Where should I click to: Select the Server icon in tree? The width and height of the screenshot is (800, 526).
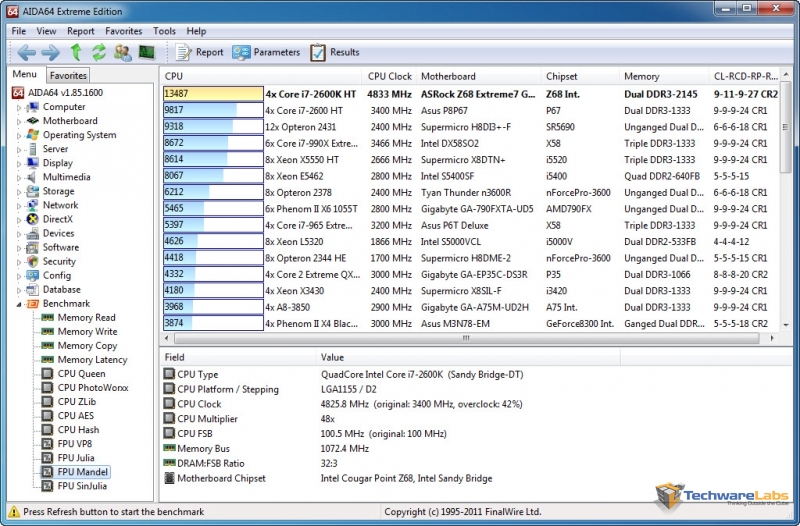click(x=33, y=149)
